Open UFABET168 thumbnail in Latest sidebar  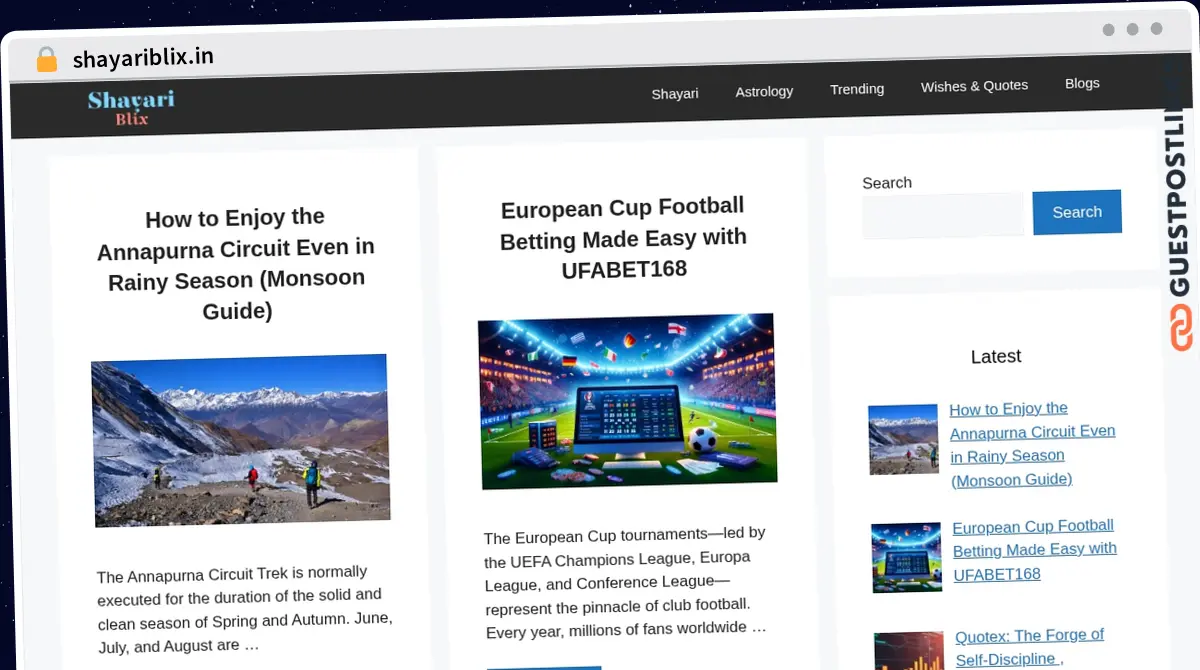pos(907,558)
